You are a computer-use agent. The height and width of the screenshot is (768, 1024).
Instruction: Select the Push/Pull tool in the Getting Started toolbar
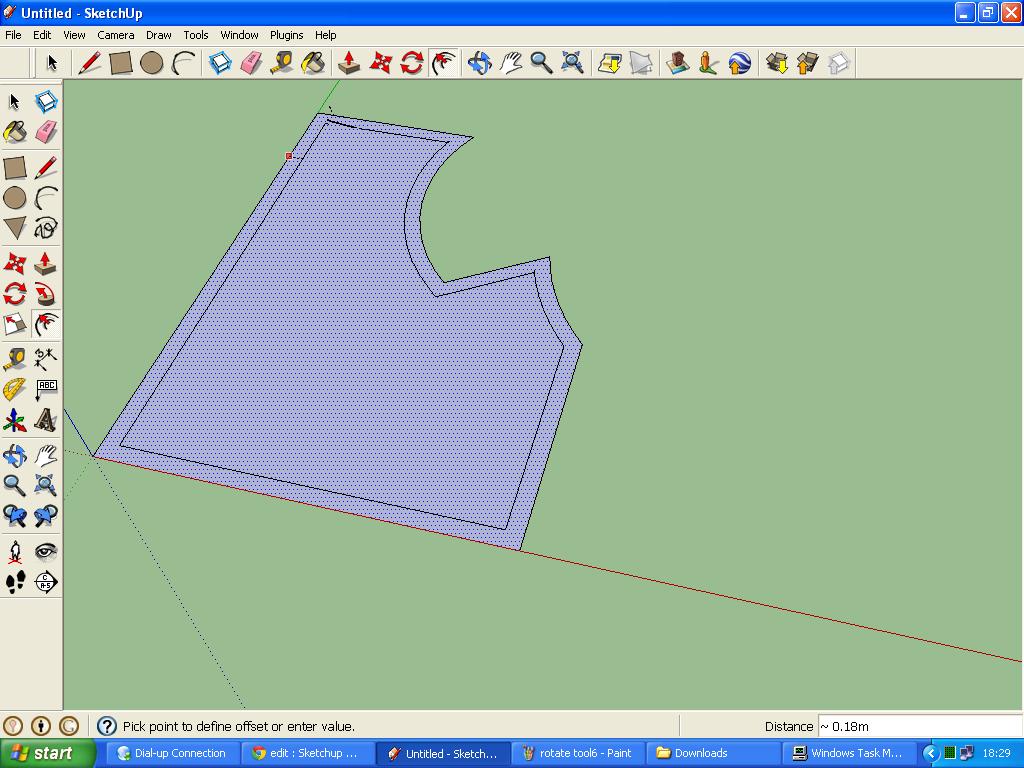pyautogui.click(x=349, y=63)
